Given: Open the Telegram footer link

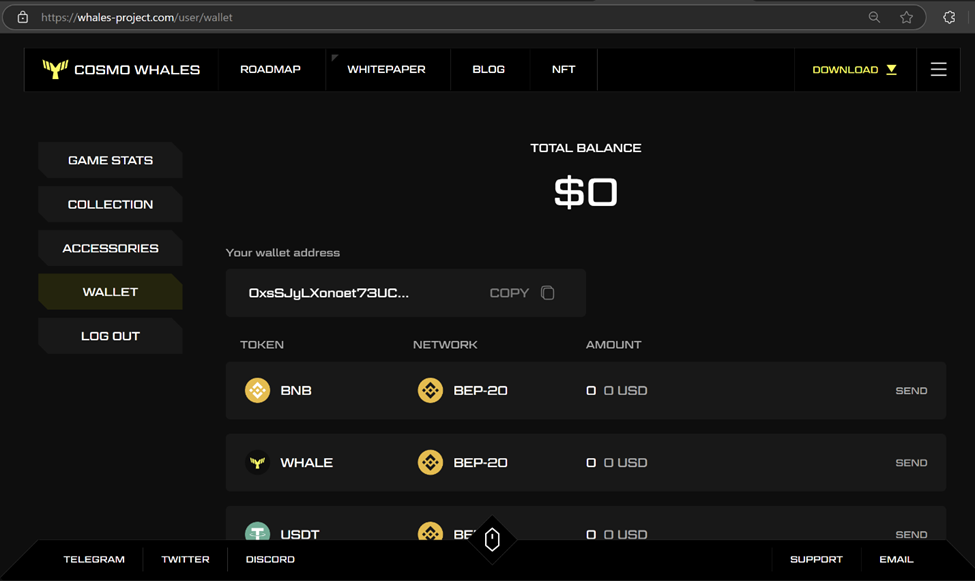Looking at the screenshot, I should 94,559.
